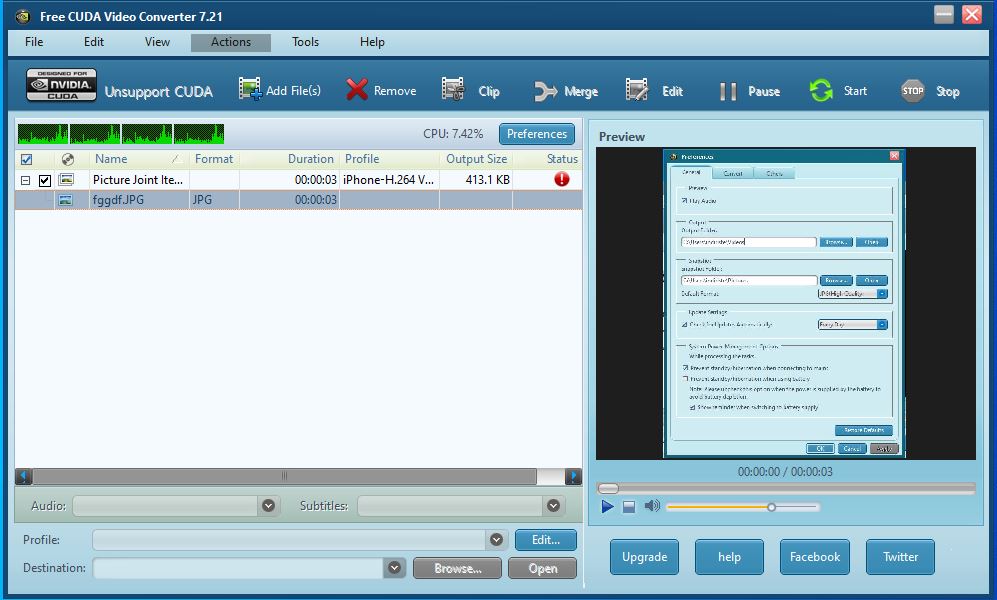Open the Twitter button
Viewport: 997px width, 600px height.
coord(900,557)
